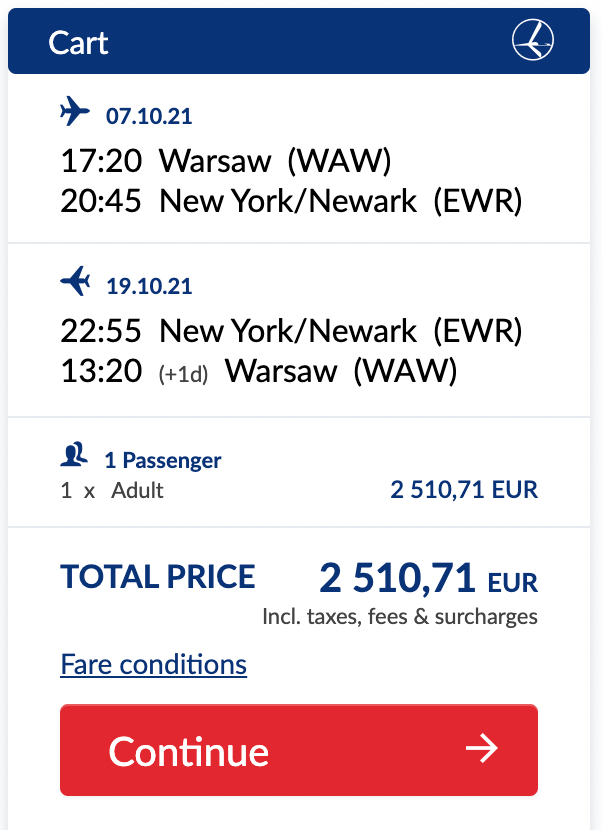This screenshot has width=602, height=830.
Task: Click the TOTAL PRICE amount
Action: coord(428,578)
